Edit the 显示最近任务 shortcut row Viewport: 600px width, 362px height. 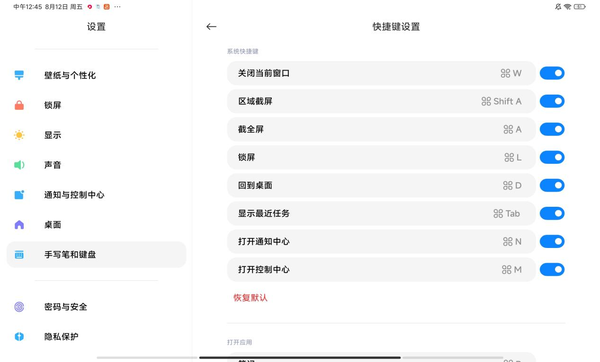coord(382,213)
